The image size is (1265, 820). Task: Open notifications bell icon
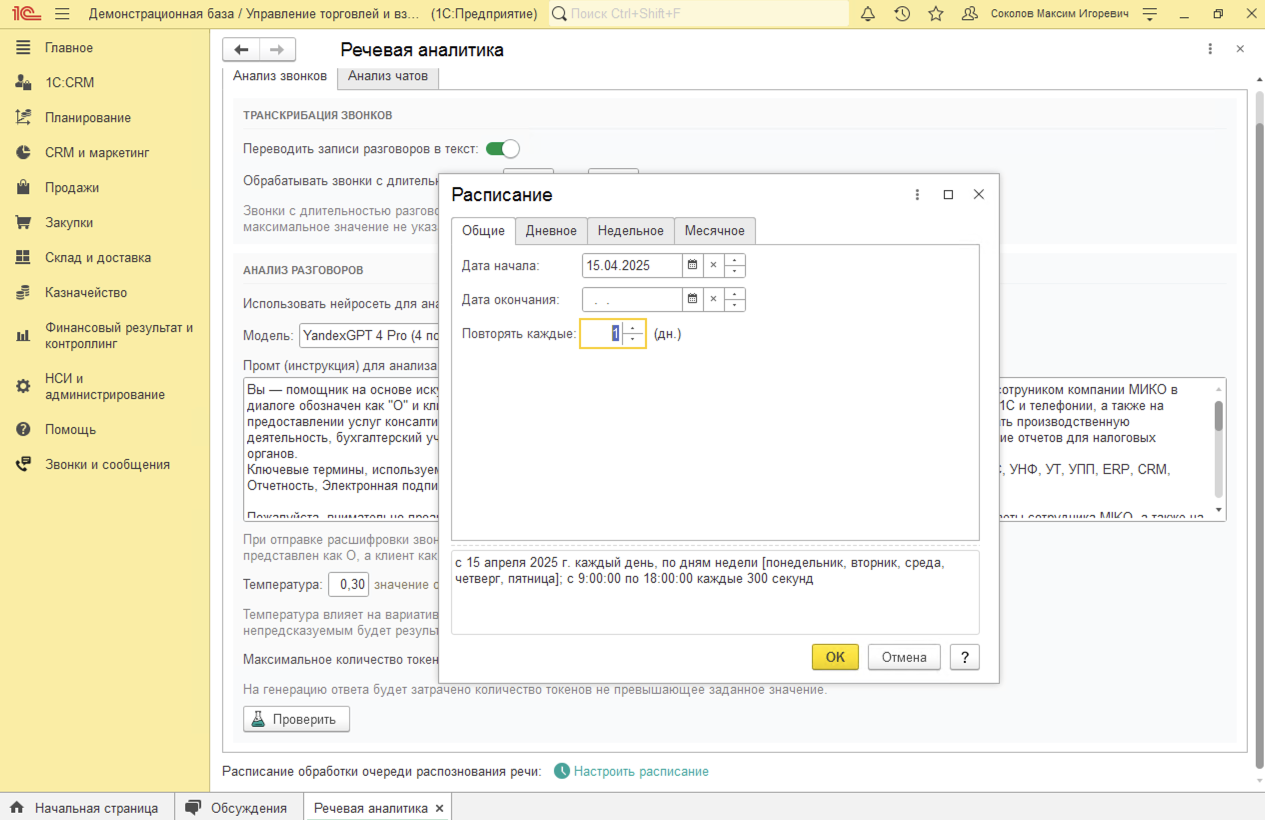868,14
